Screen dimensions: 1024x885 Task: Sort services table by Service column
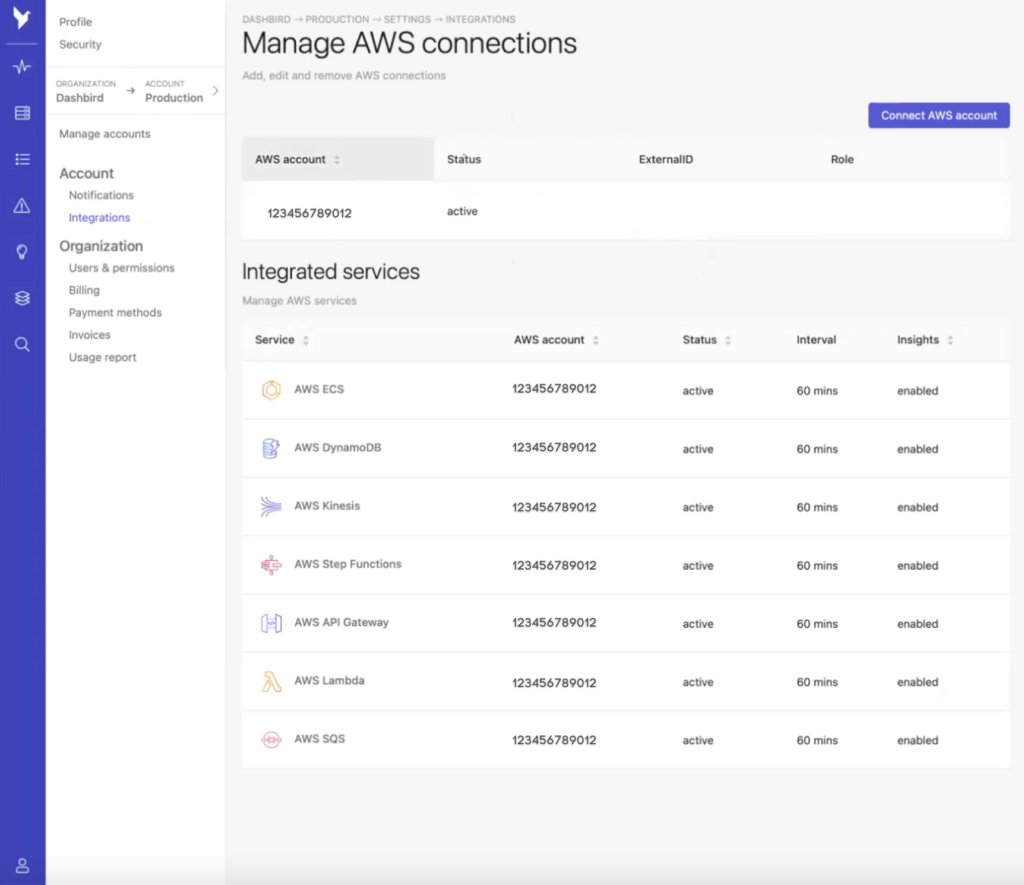(x=306, y=340)
